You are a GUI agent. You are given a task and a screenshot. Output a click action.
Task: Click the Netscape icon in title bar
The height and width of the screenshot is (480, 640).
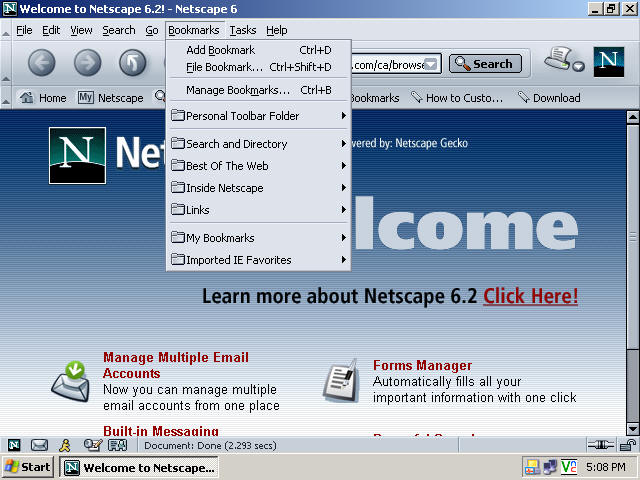(x=10, y=9)
